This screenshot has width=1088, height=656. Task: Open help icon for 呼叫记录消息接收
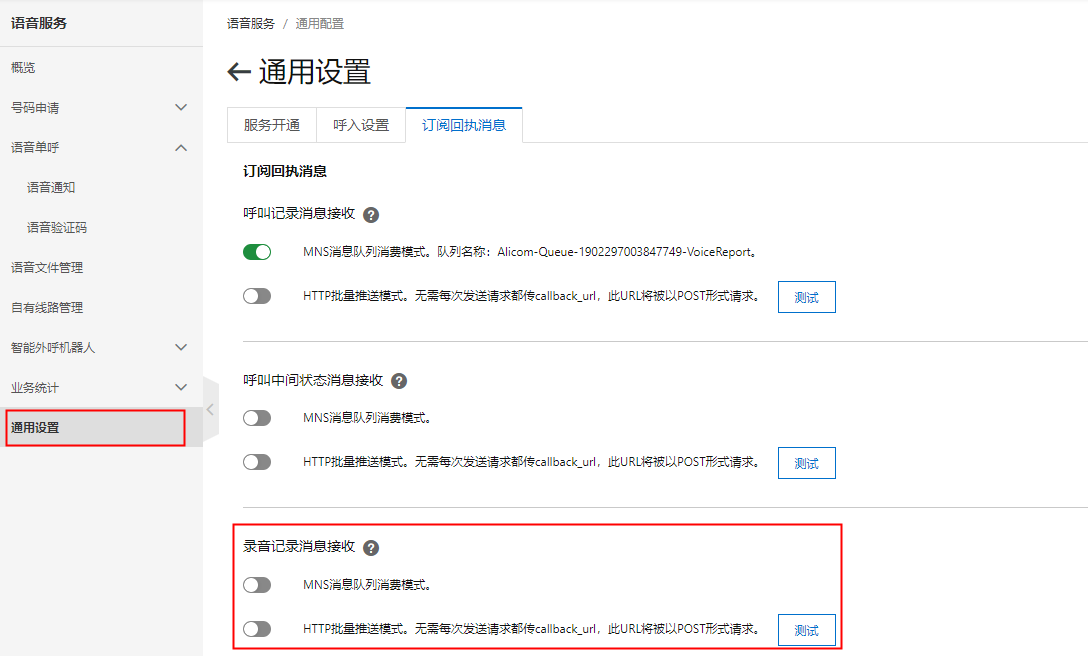click(x=371, y=215)
